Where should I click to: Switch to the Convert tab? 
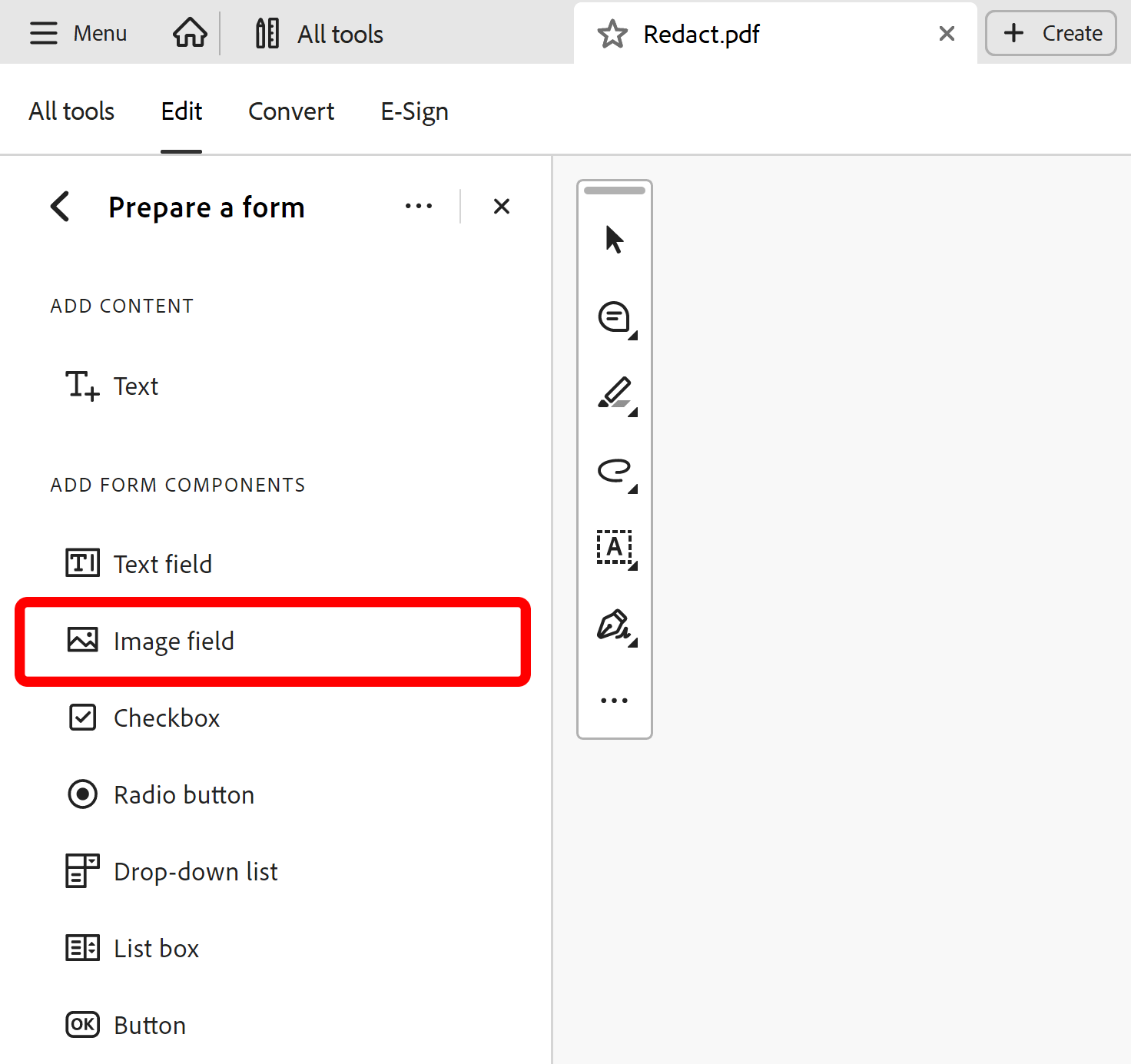click(x=291, y=111)
